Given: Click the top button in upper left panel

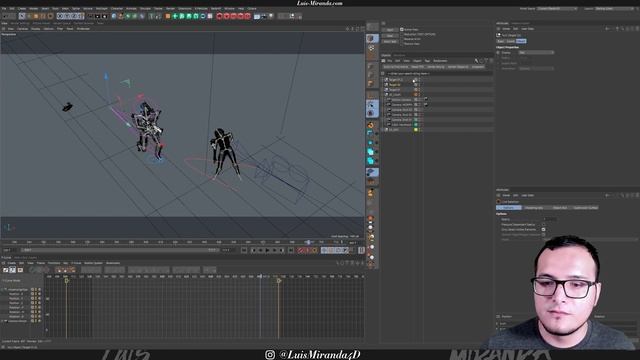Looking at the screenshot, I should 390,30.
